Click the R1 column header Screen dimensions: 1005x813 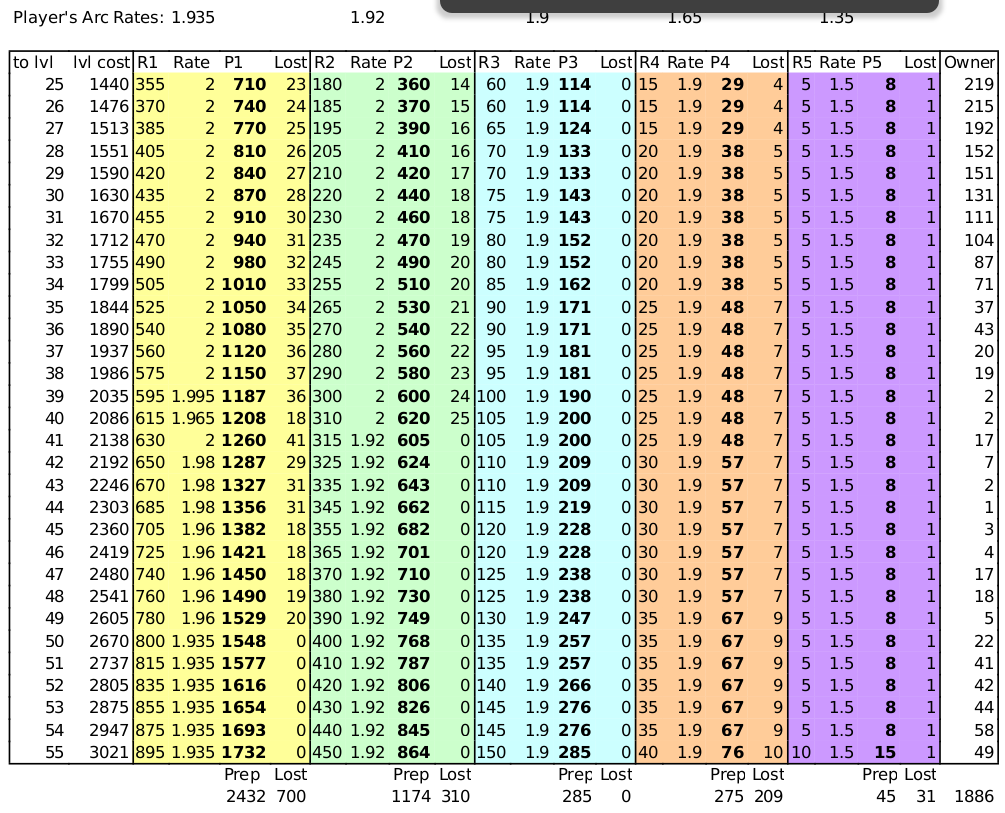point(147,62)
